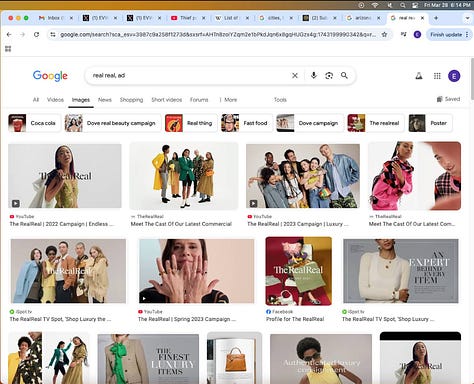Open the 2022 Campaign Endless video thumbnail

[x=65, y=176]
